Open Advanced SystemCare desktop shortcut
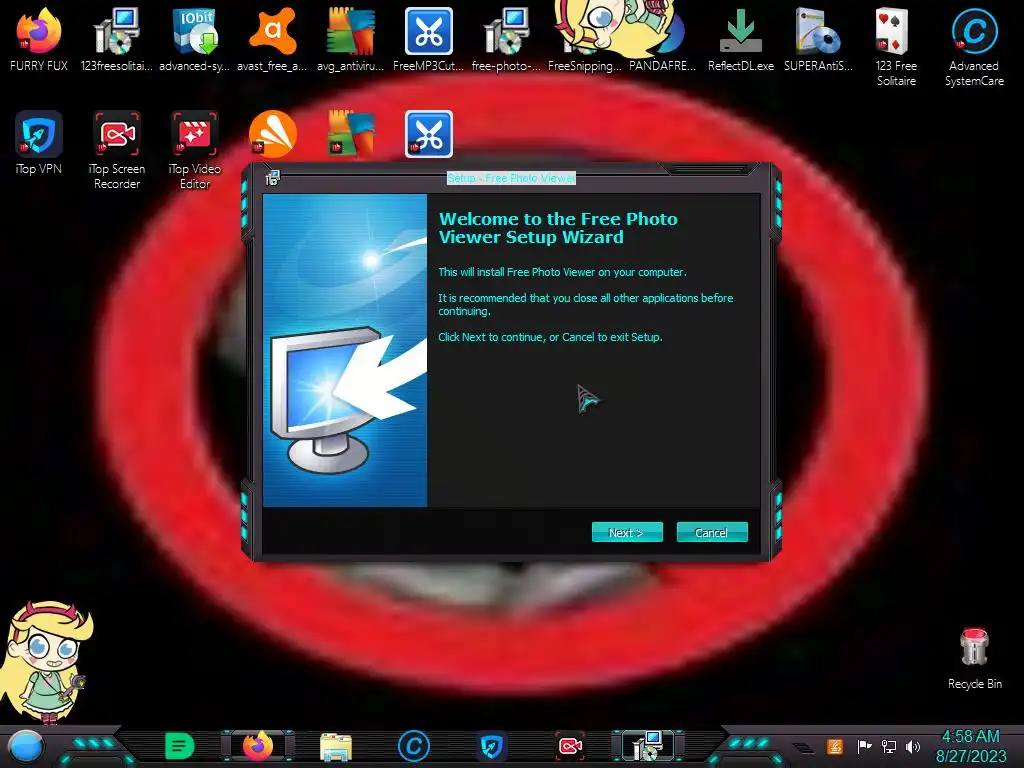Image resolution: width=1024 pixels, height=768 pixels. click(x=974, y=47)
